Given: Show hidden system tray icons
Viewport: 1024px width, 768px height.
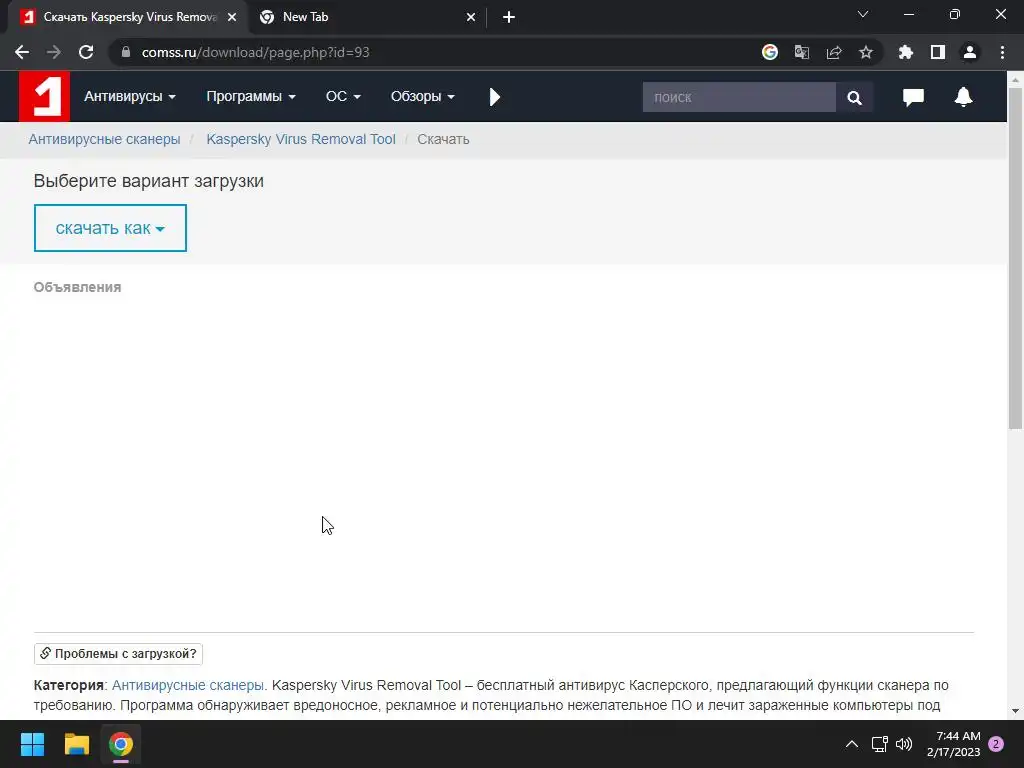Looking at the screenshot, I should tap(852, 744).
